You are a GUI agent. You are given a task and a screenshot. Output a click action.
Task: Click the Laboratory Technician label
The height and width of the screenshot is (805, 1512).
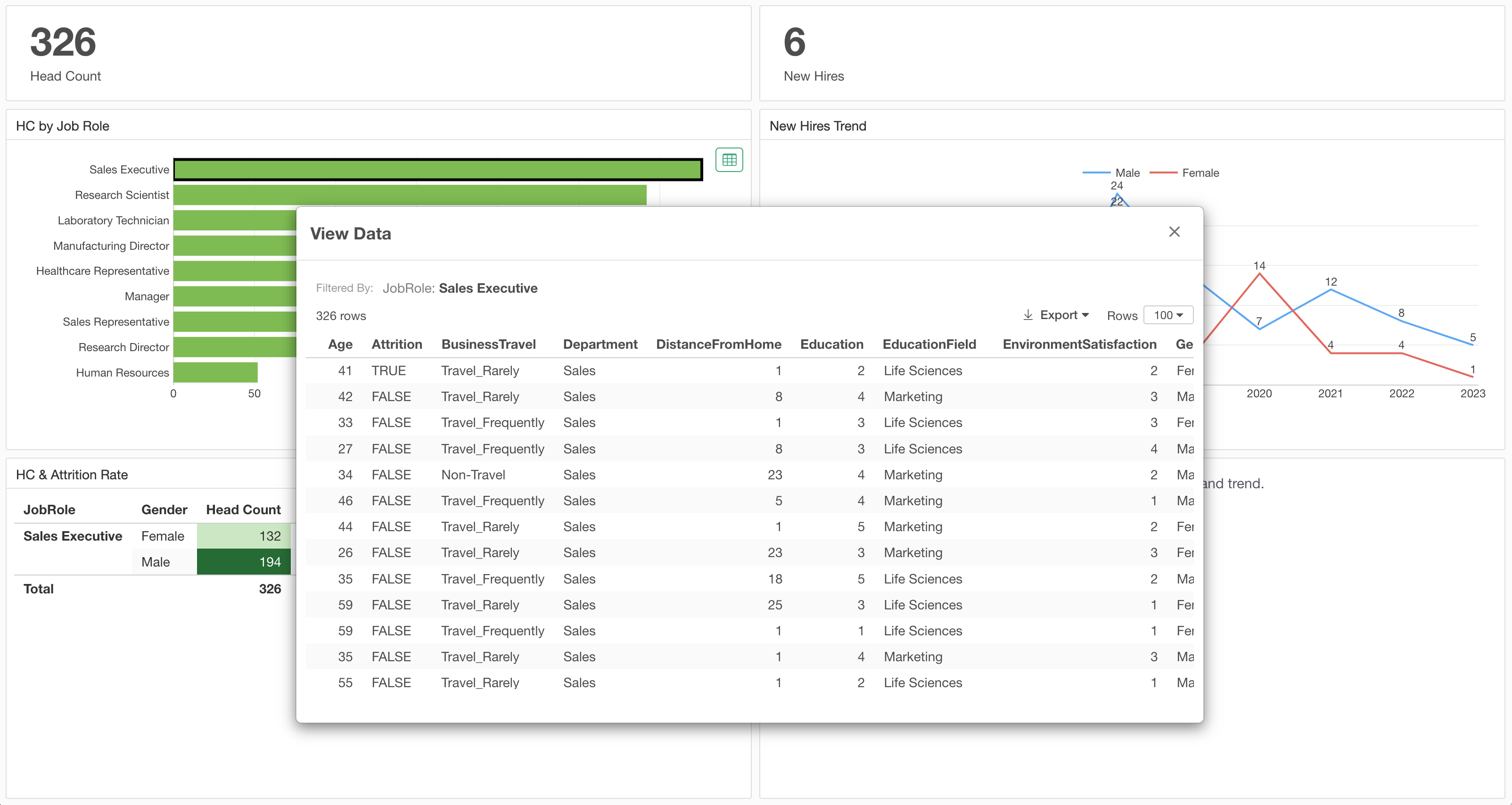113,221
